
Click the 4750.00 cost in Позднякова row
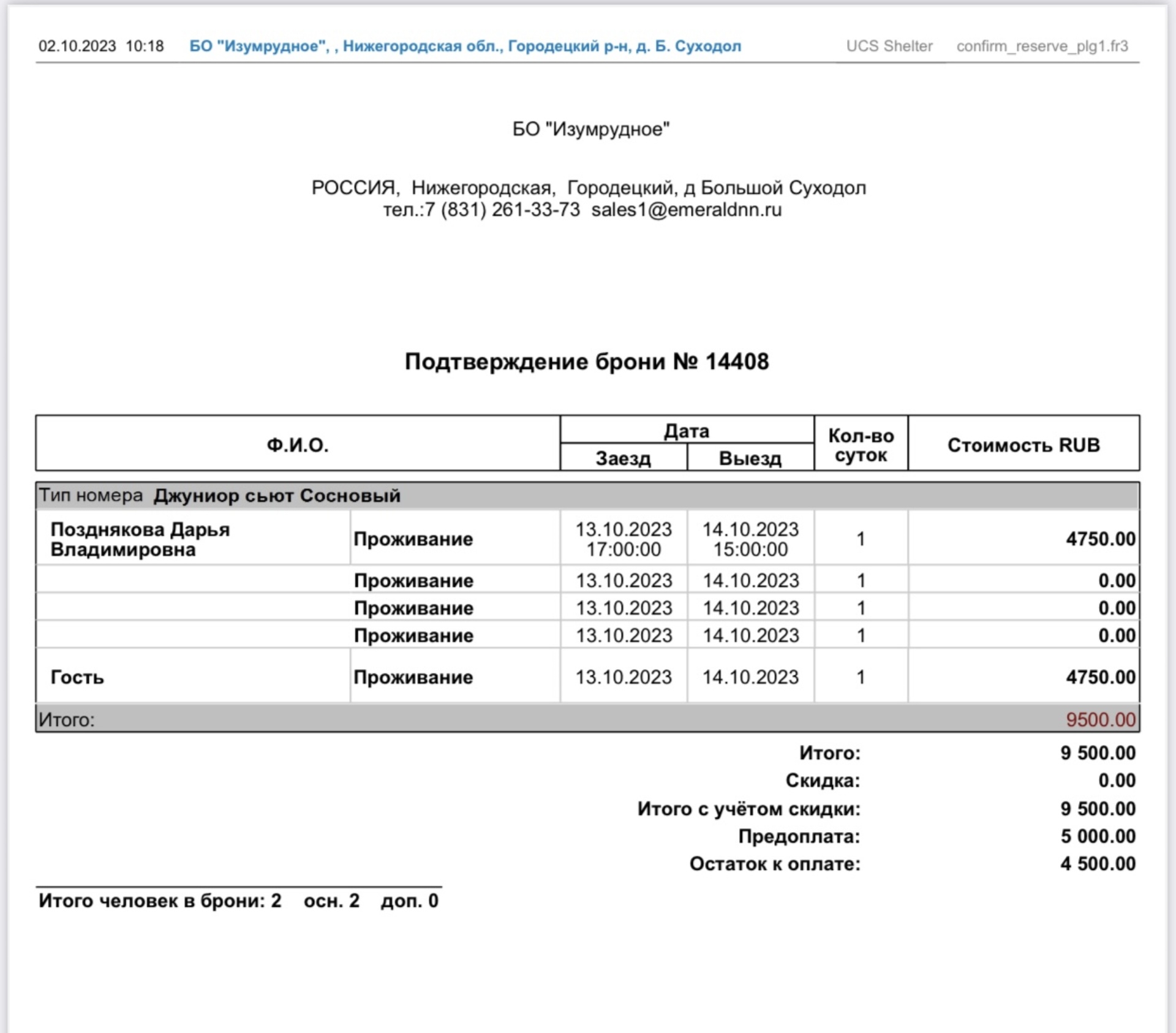(x=1101, y=539)
